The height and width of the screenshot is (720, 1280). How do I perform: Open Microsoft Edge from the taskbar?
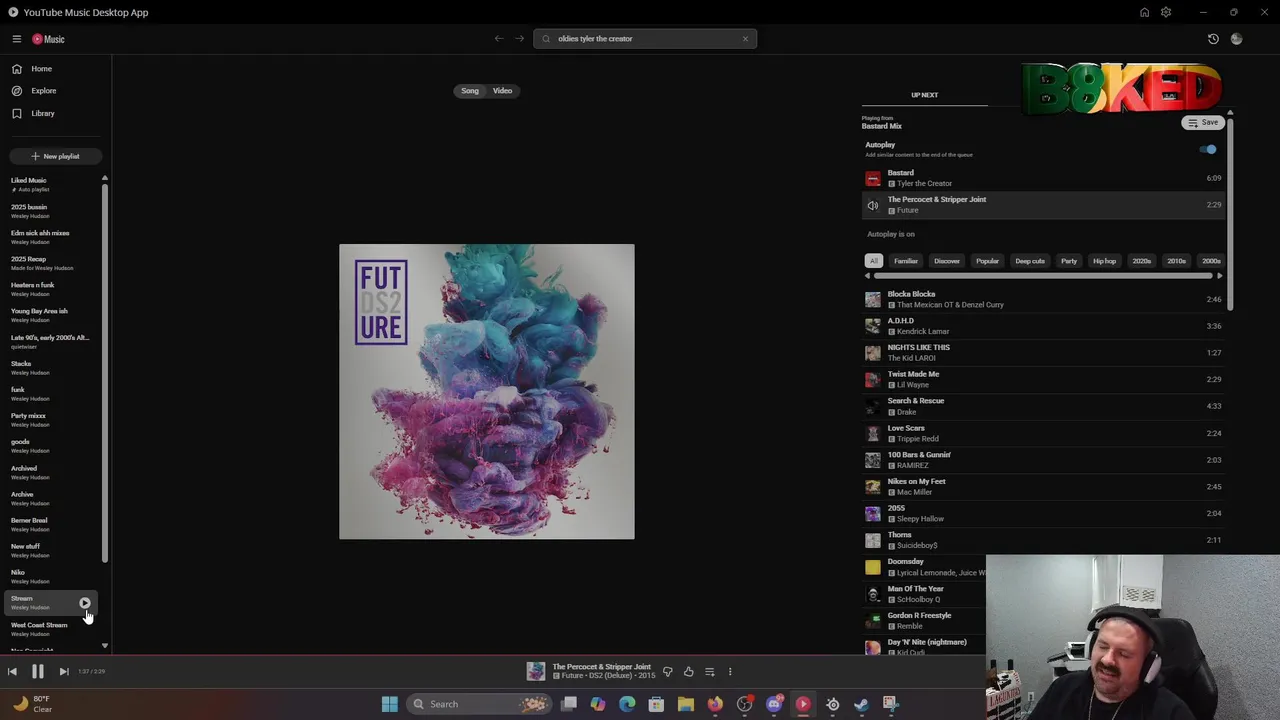(627, 704)
